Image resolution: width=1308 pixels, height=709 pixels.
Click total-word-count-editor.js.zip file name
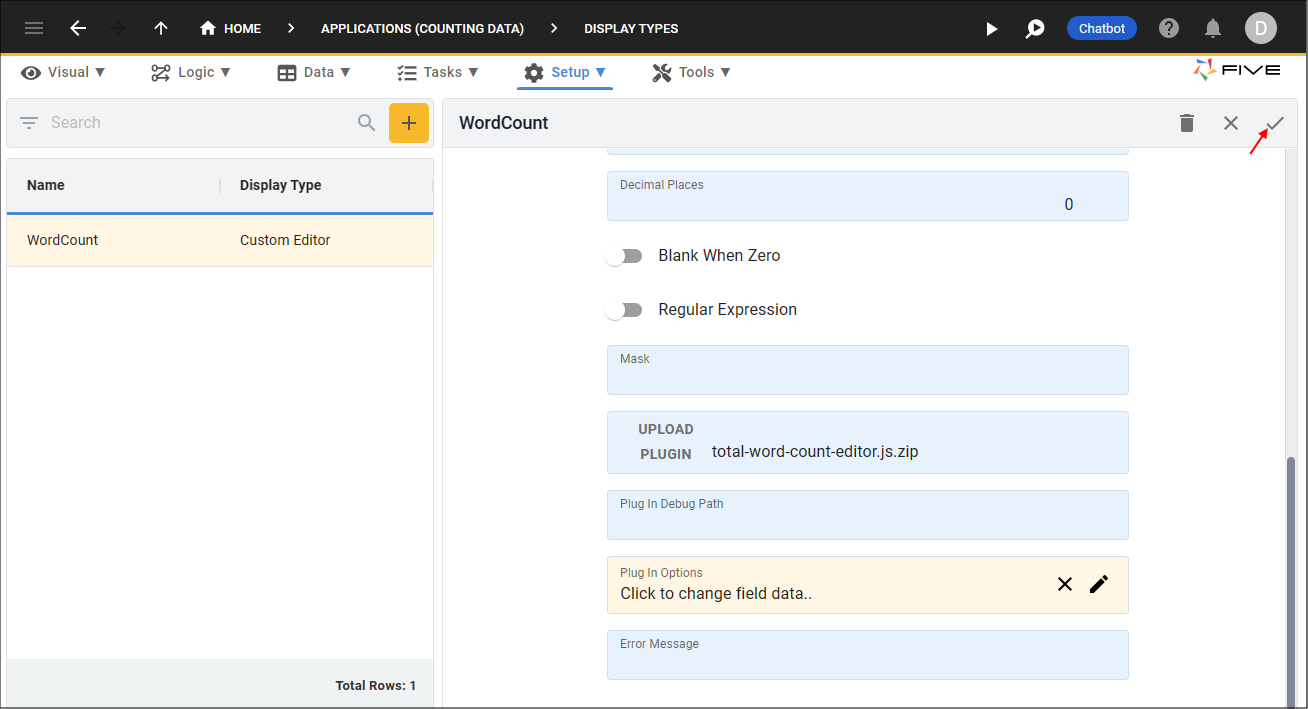tap(815, 452)
